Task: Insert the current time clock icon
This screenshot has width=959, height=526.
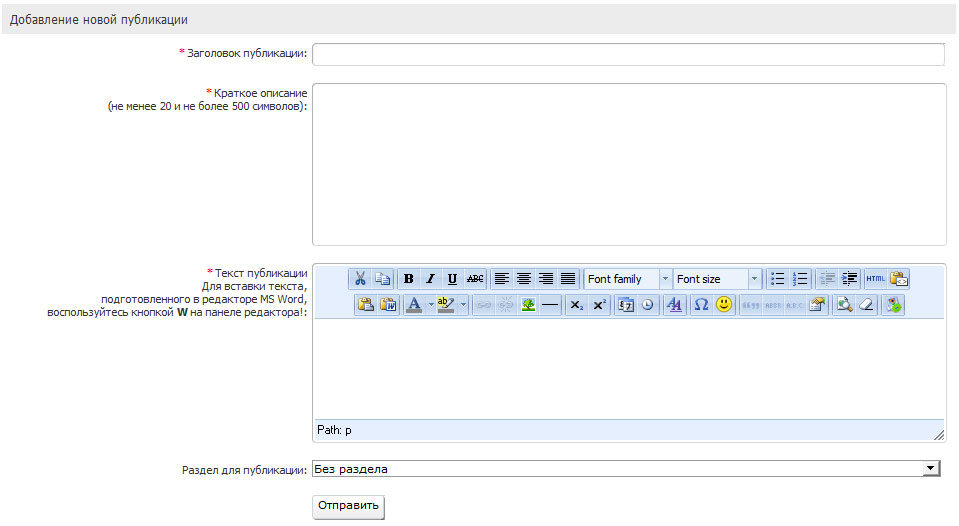Action: tap(647, 305)
